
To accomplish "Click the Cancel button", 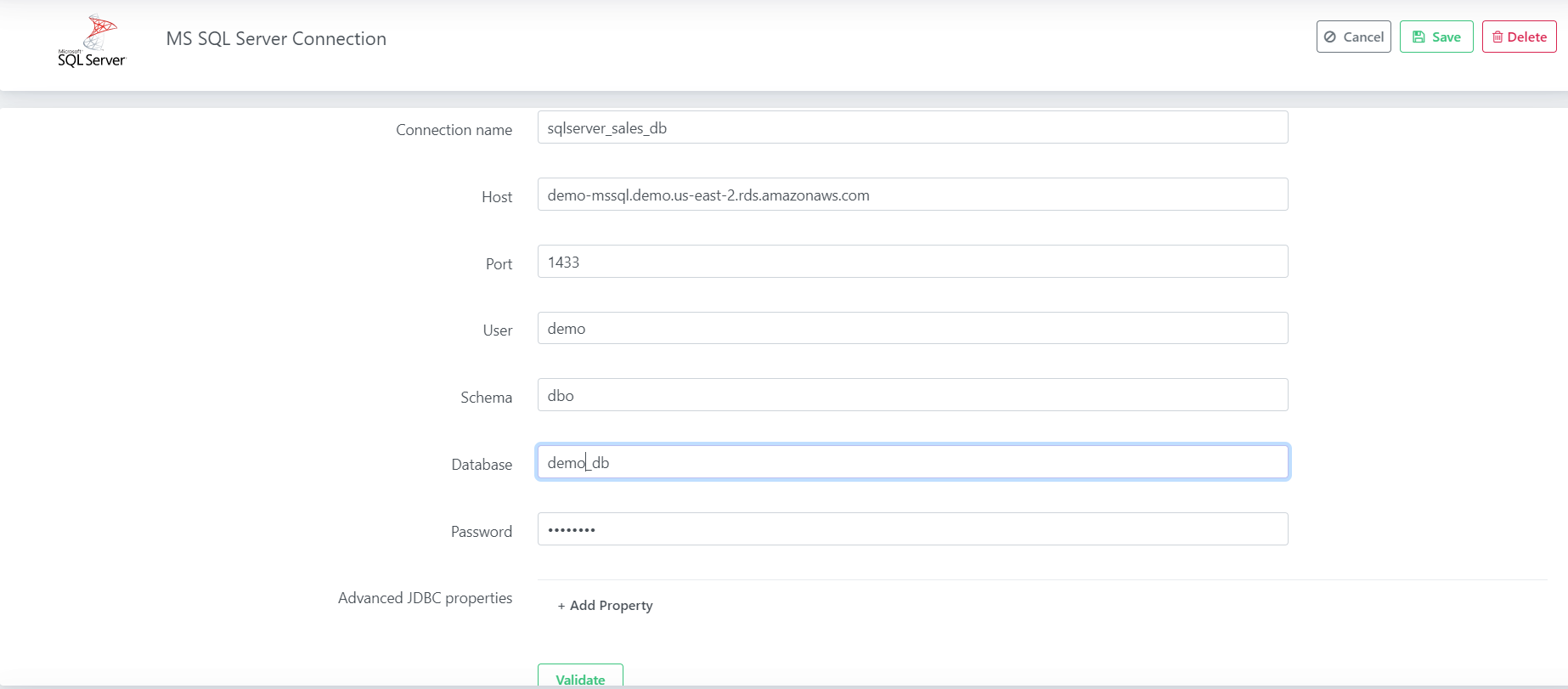I will tap(1353, 37).
